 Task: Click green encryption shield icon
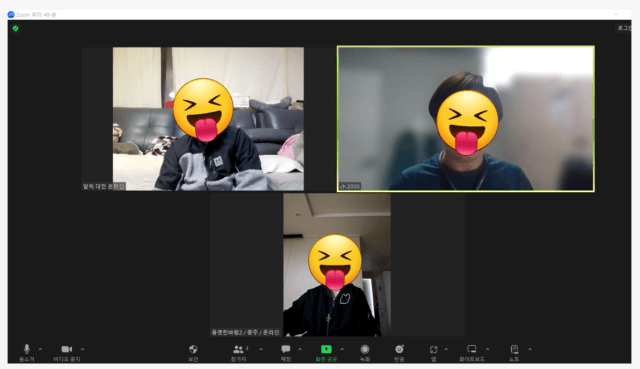pyautogui.click(x=16, y=28)
